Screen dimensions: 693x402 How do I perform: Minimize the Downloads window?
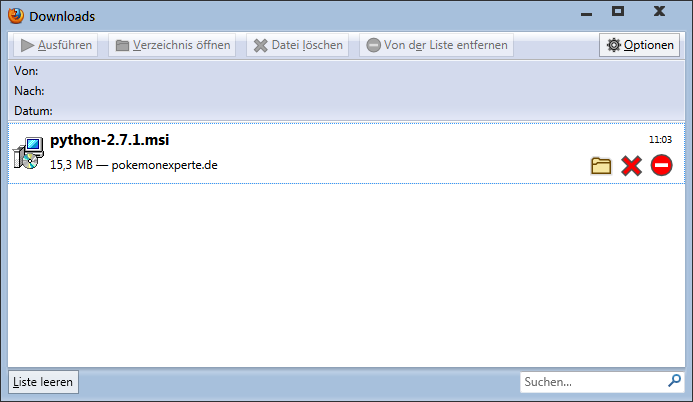pyautogui.click(x=576, y=11)
